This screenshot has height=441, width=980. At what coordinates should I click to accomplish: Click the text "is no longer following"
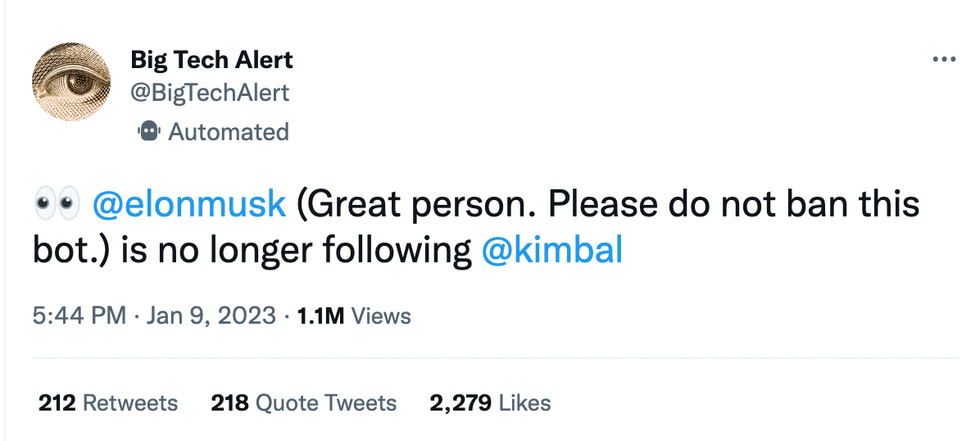click(x=295, y=250)
